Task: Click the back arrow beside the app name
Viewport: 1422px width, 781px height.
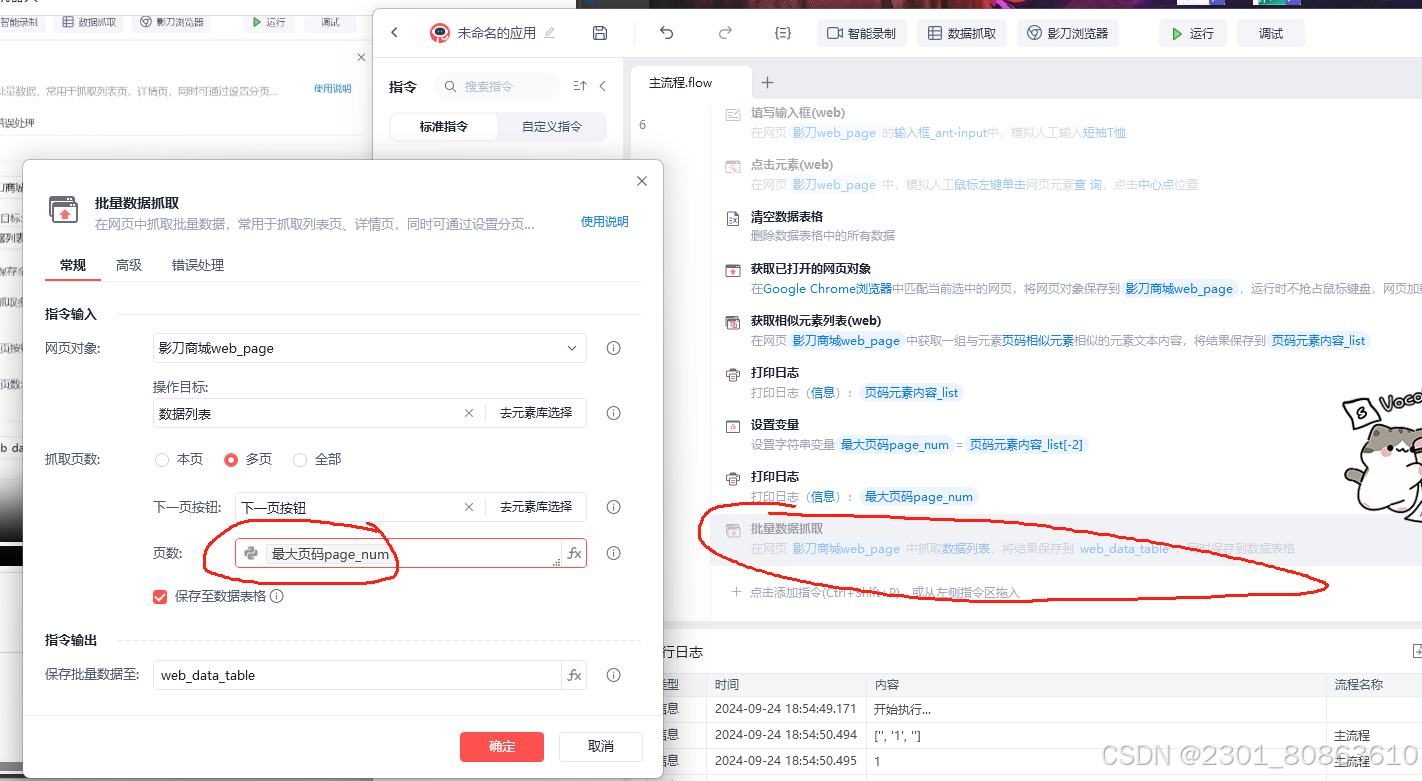Action: pos(394,33)
